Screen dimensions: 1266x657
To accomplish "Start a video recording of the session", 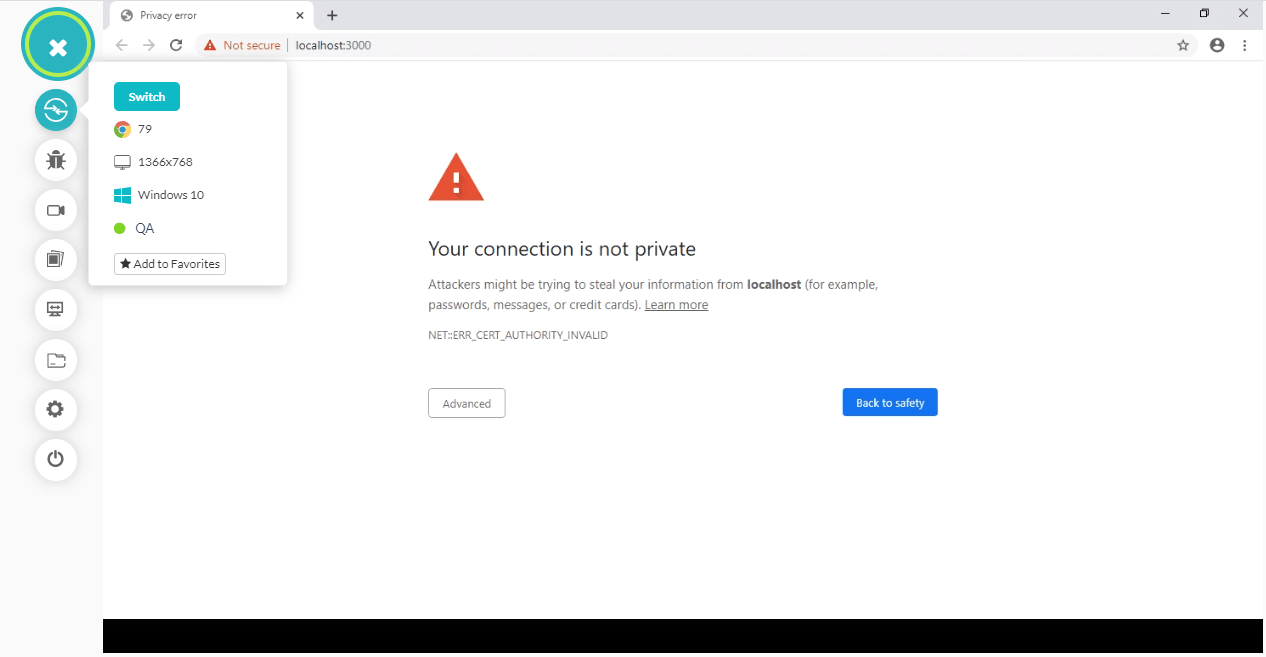I will pyautogui.click(x=56, y=210).
